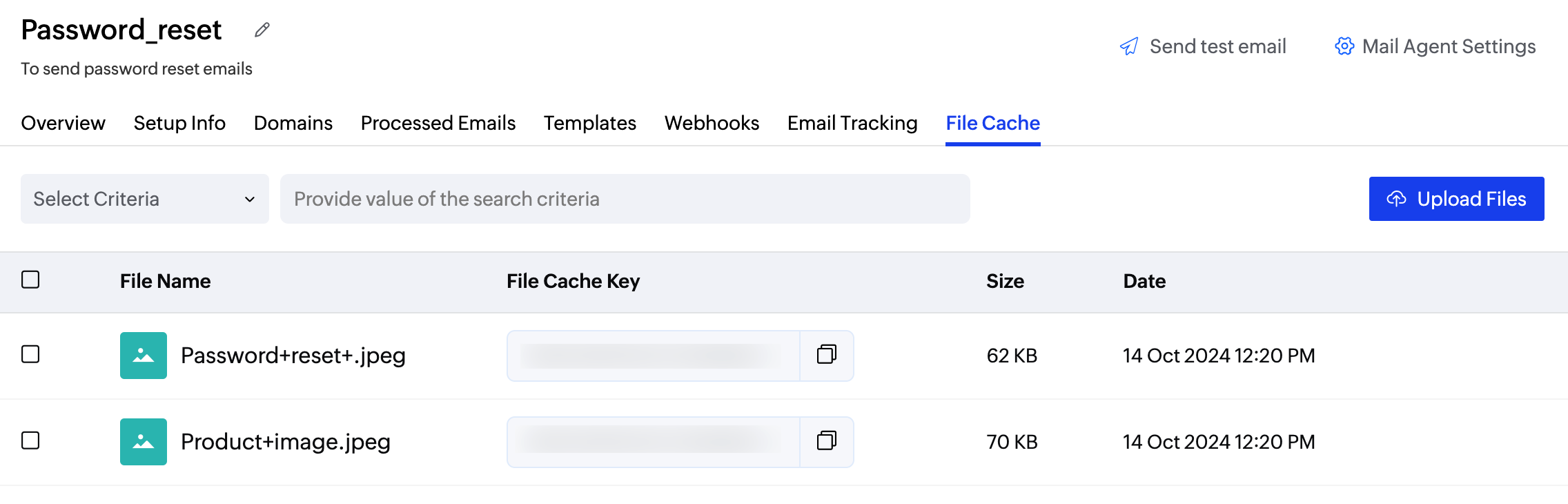
Task: Copy the Product+image.jpeg file cache key
Action: 826,441
